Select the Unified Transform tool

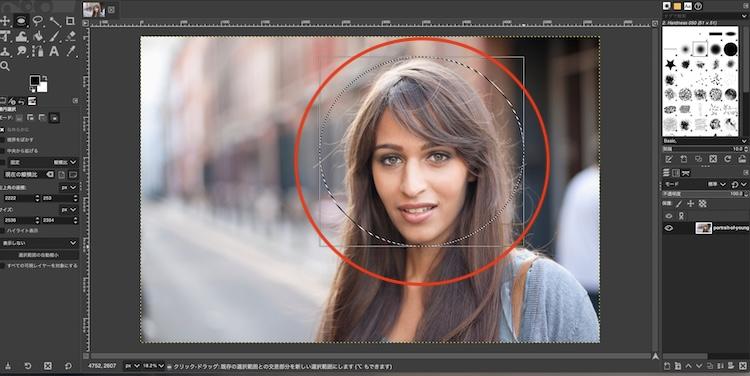[x=5, y=36]
